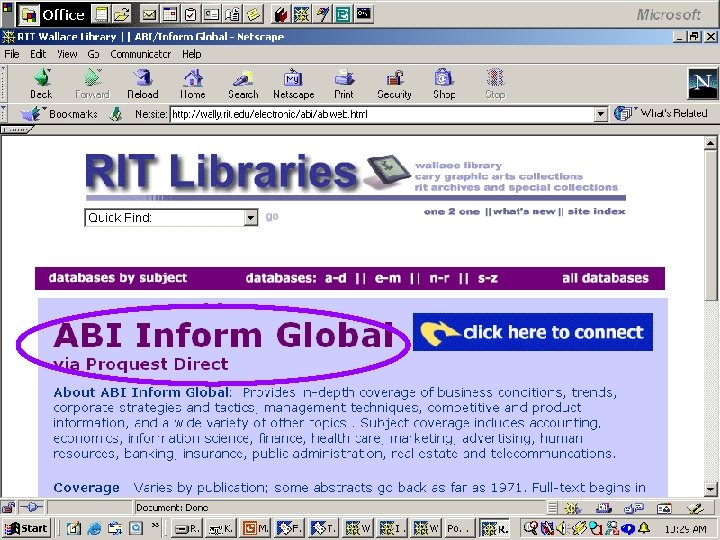This screenshot has width=720, height=540.
Task: Click the RIT Libraries banner logo
Action: tap(222, 172)
